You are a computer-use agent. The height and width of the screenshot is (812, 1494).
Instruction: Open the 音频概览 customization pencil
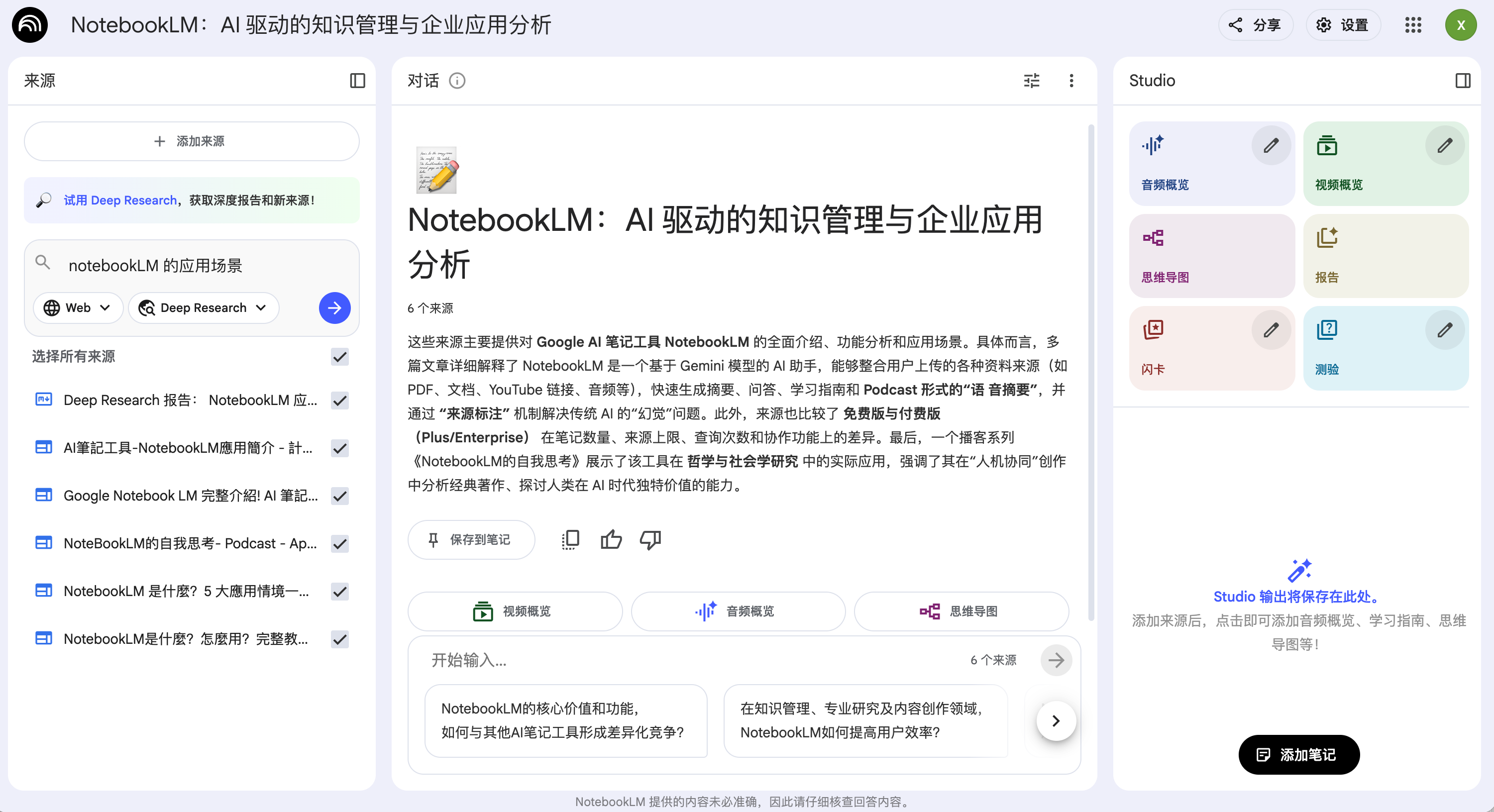(x=1271, y=146)
